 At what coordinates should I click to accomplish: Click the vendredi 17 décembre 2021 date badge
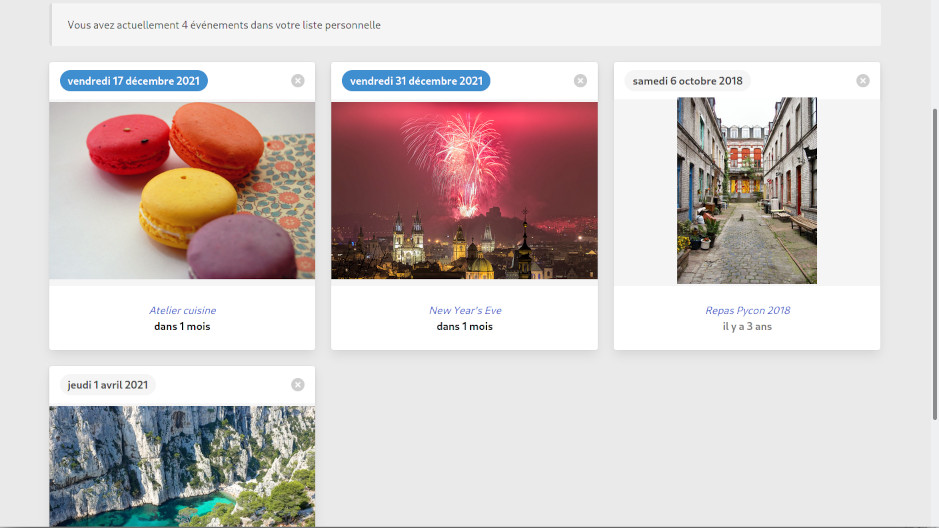(x=134, y=81)
